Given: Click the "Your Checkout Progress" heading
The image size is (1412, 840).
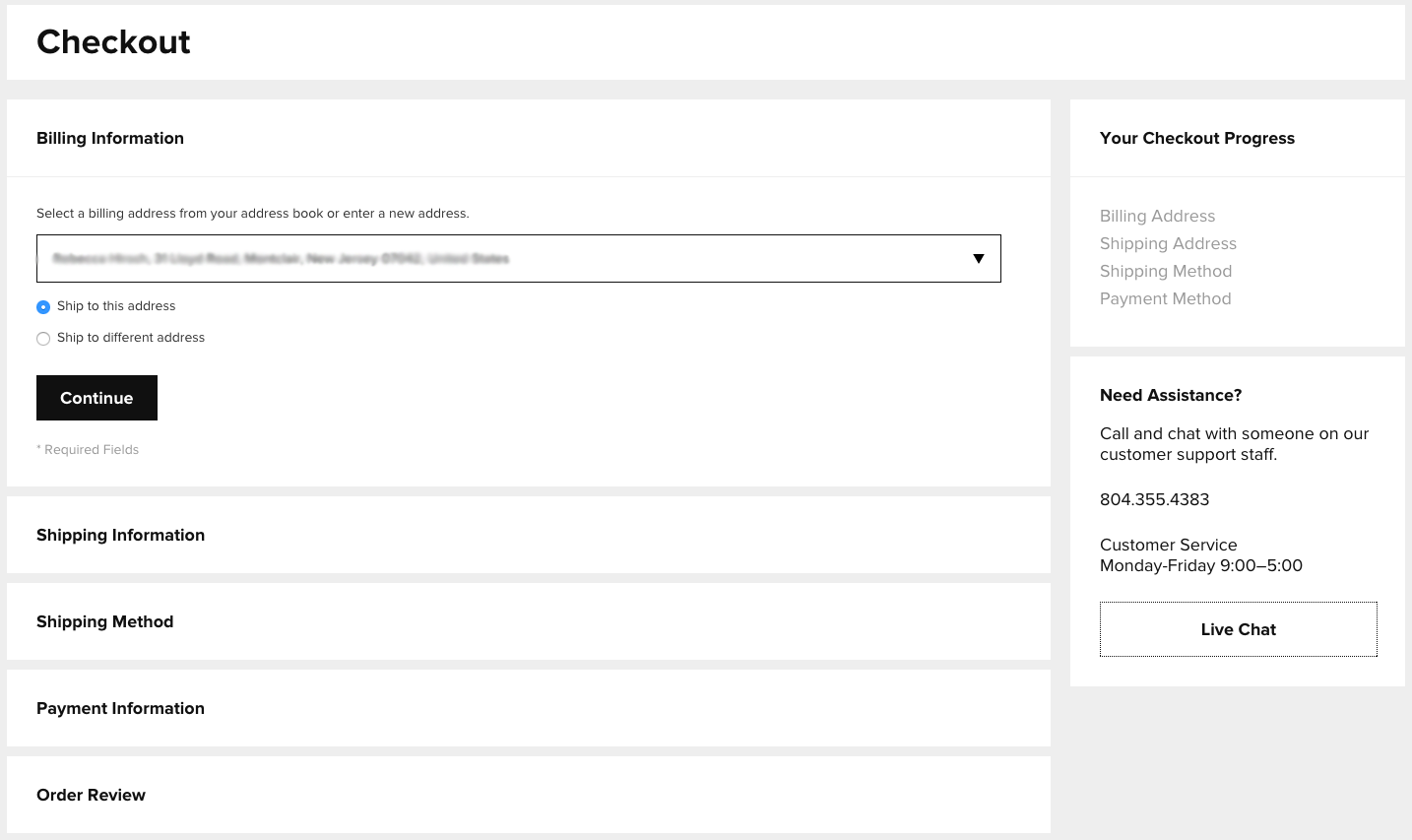Looking at the screenshot, I should [1196, 138].
